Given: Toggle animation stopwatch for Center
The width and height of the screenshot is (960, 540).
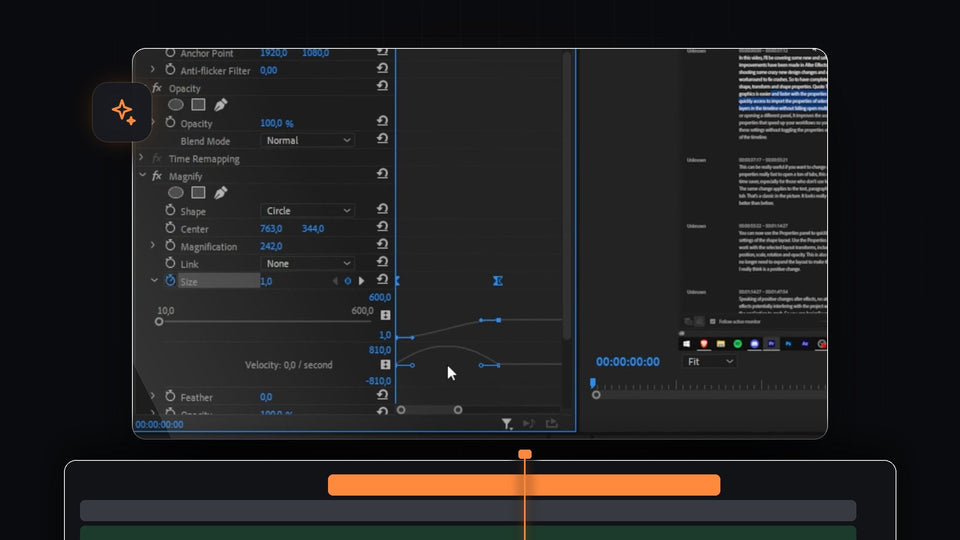Looking at the screenshot, I should [x=170, y=228].
